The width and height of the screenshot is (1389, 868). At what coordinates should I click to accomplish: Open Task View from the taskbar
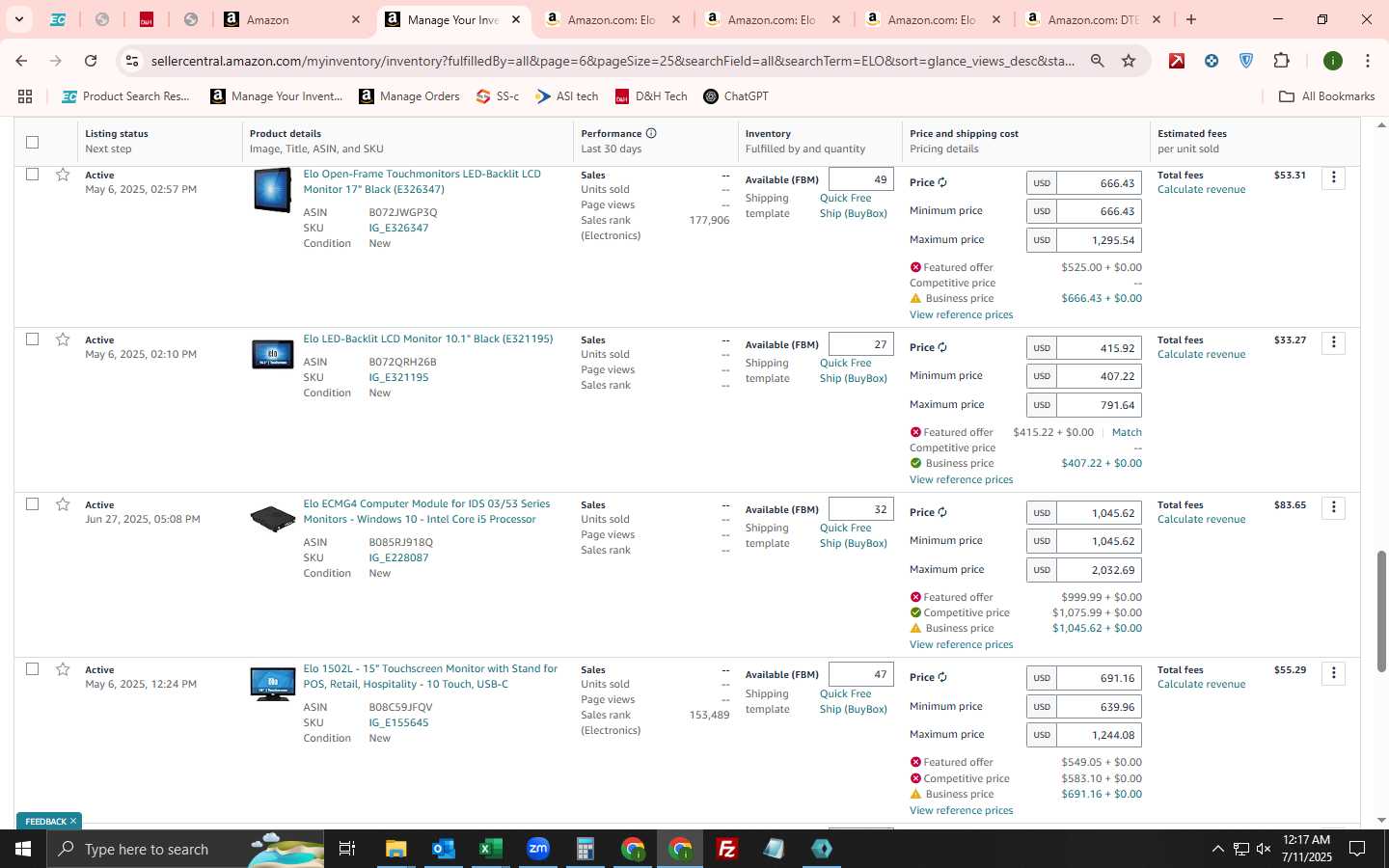(x=347, y=849)
